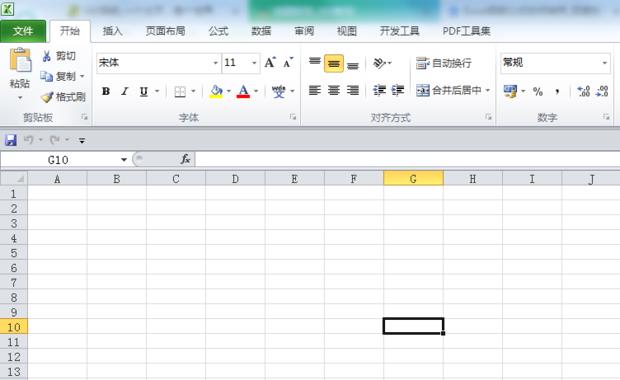Switch to 插入 Insert tab

coord(112,31)
